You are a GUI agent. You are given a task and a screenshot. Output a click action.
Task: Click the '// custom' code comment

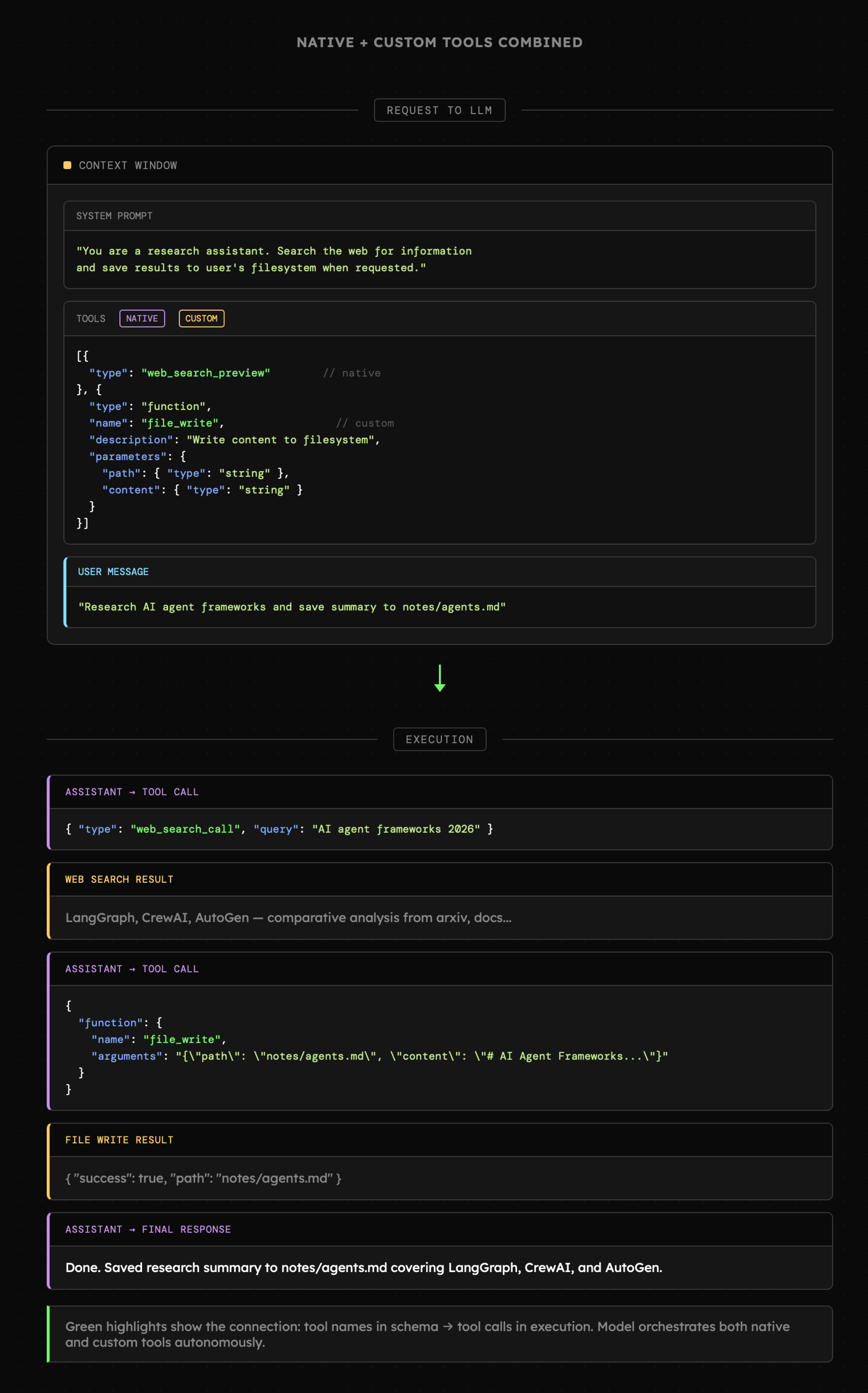pyautogui.click(x=365, y=423)
